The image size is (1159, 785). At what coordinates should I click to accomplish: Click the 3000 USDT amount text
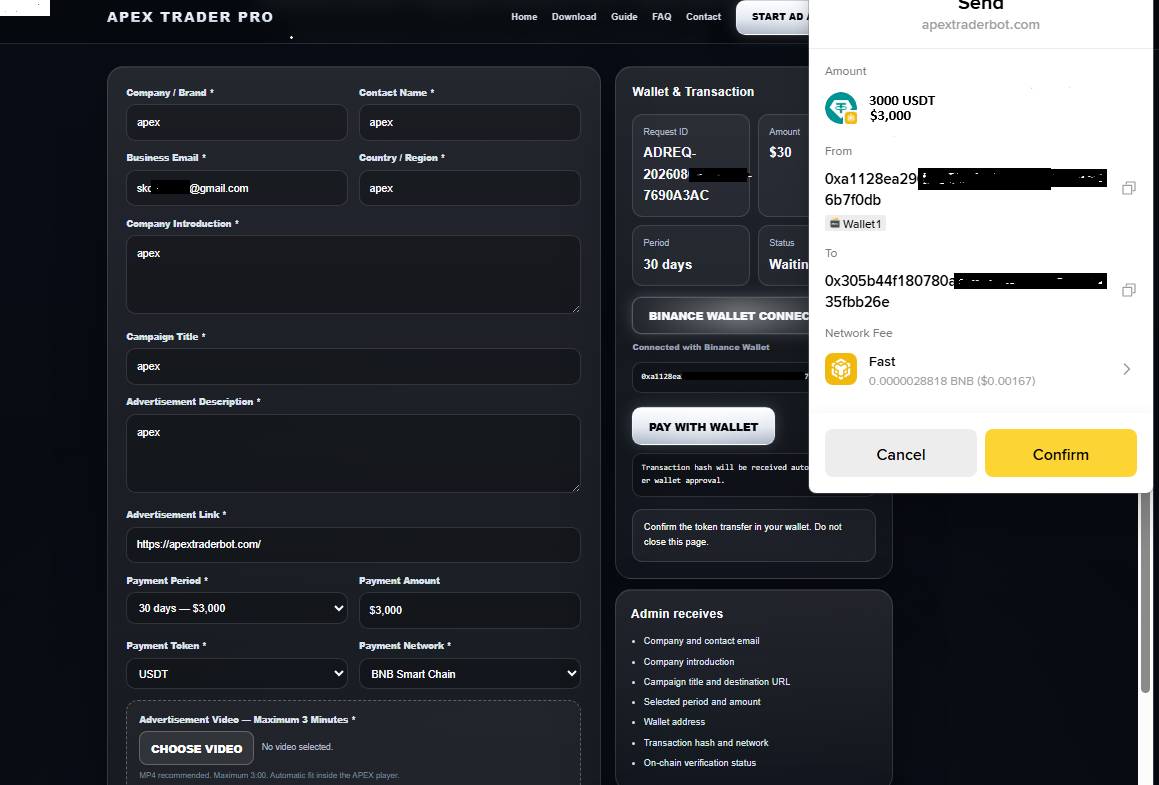901,101
